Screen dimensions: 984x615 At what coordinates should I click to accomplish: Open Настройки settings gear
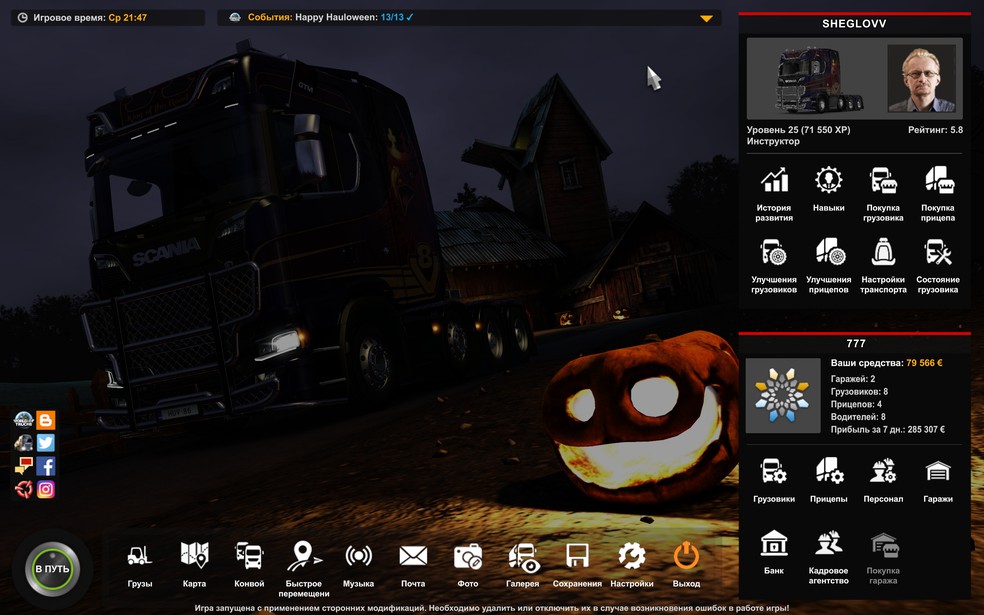click(632, 556)
